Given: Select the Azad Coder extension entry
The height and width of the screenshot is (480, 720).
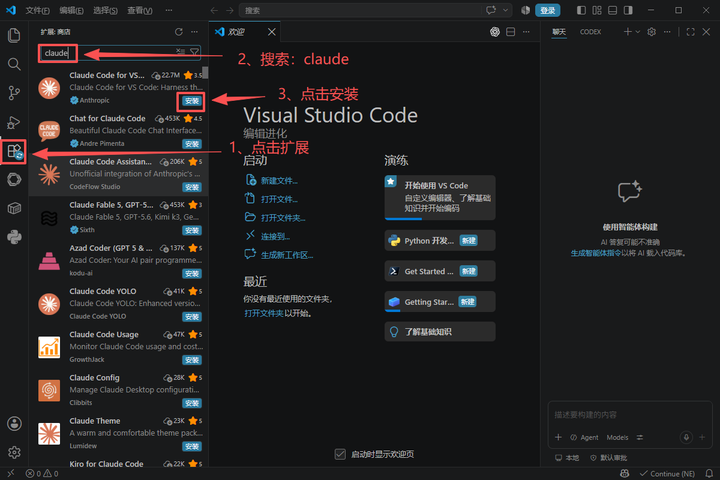Looking at the screenshot, I should click(x=118, y=260).
